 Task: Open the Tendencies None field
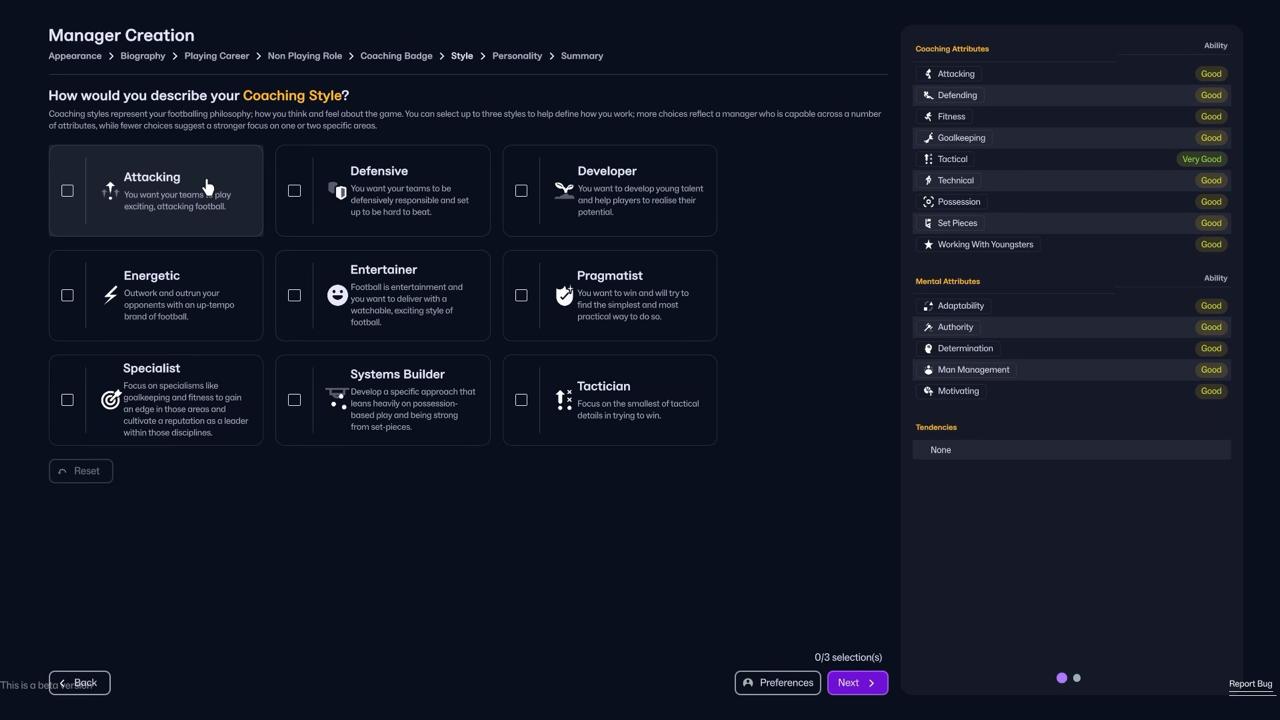point(1071,450)
